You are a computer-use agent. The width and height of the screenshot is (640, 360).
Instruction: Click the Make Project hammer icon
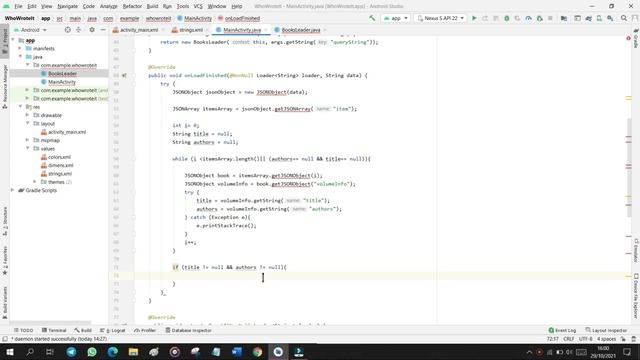(x=372, y=18)
